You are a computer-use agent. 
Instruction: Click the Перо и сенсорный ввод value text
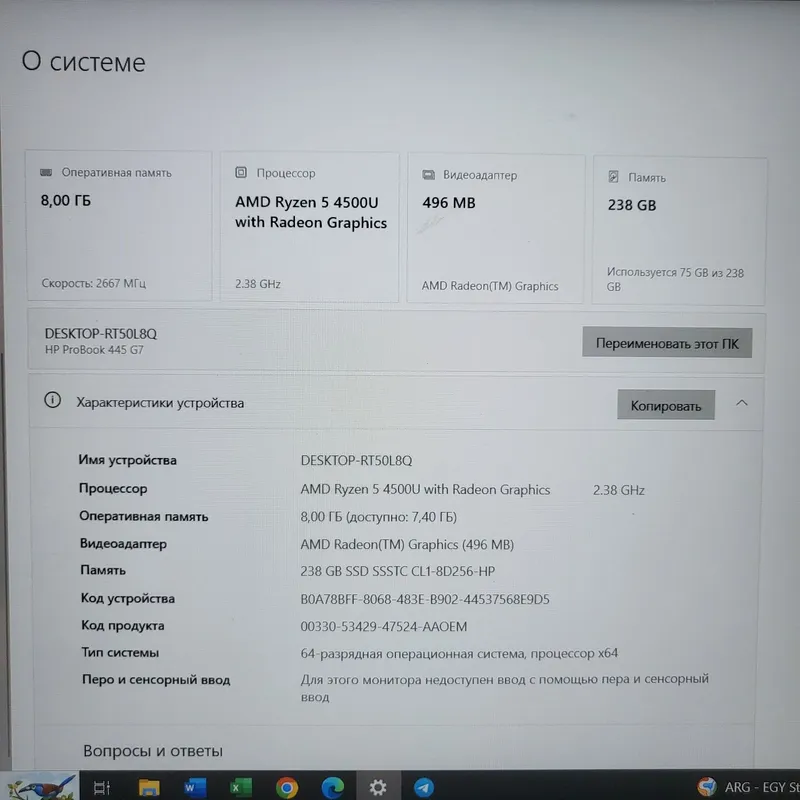[x=505, y=688]
